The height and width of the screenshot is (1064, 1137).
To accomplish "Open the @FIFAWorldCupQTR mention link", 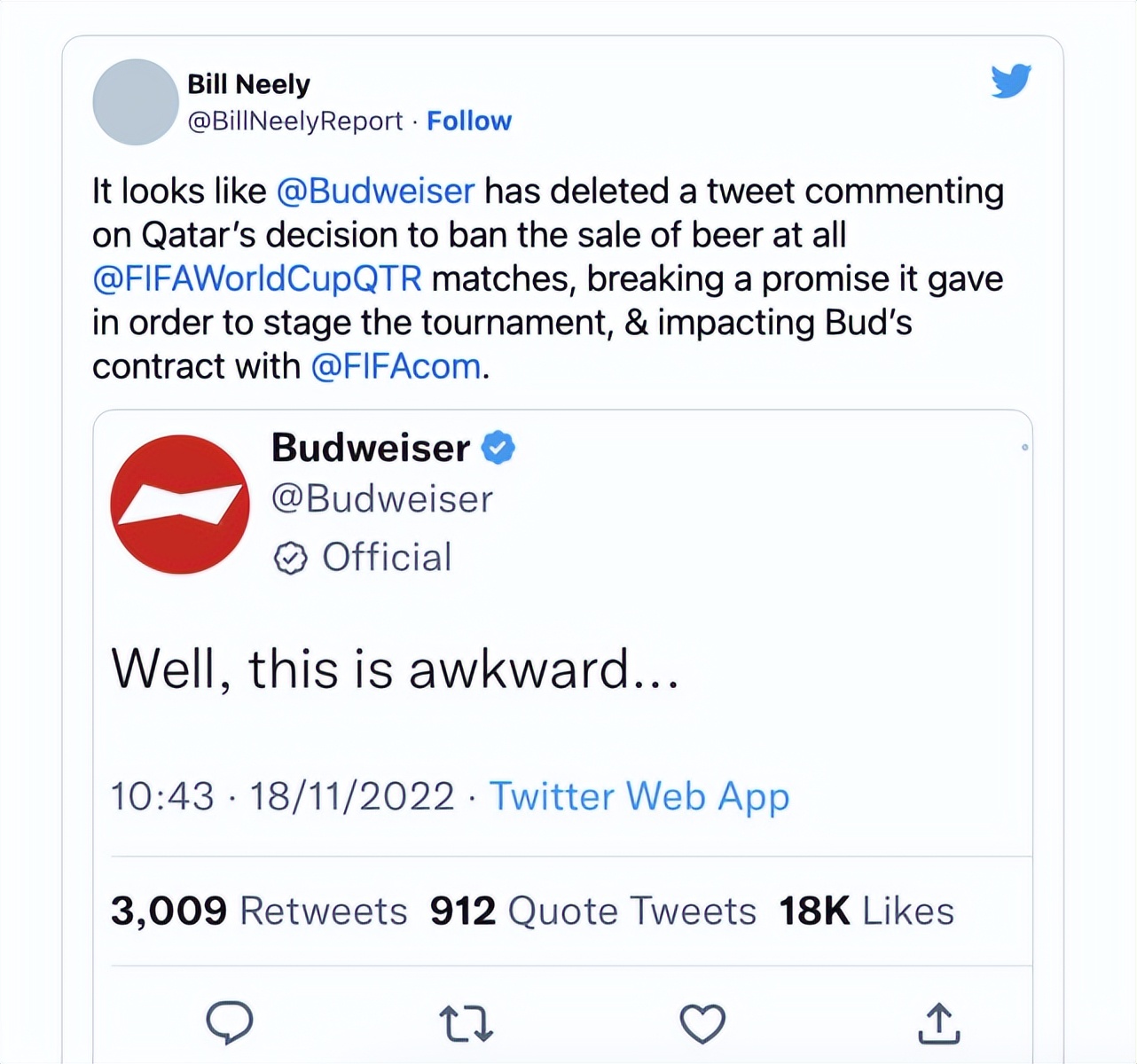I will click(257, 278).
